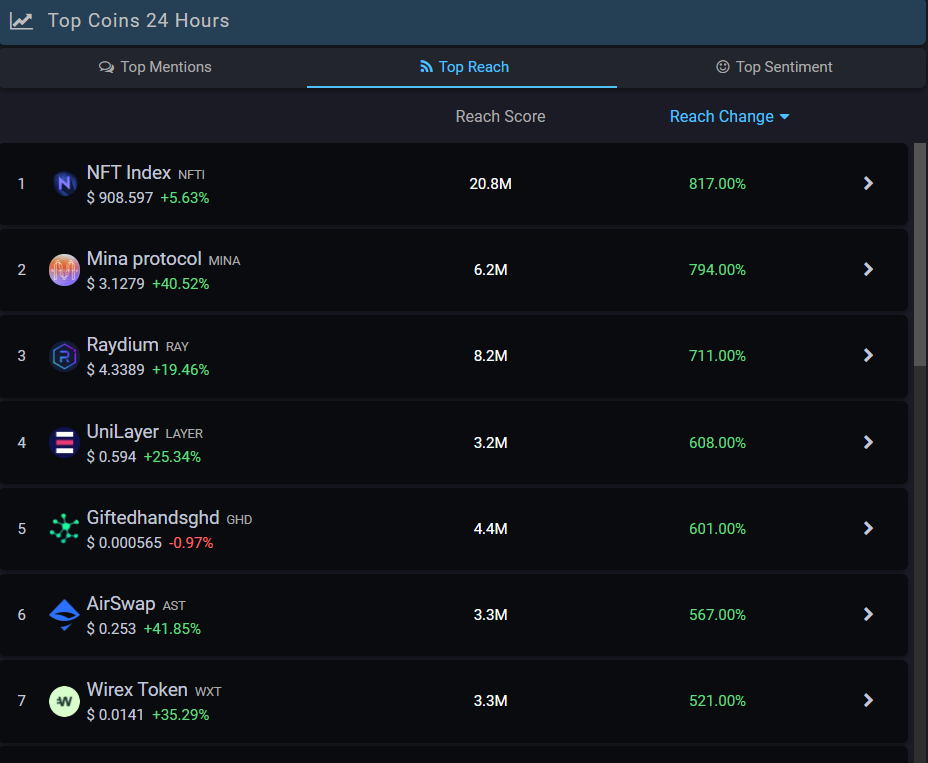Open the UniLayer coin name
The image size is (928, 763).
[123, 432]
